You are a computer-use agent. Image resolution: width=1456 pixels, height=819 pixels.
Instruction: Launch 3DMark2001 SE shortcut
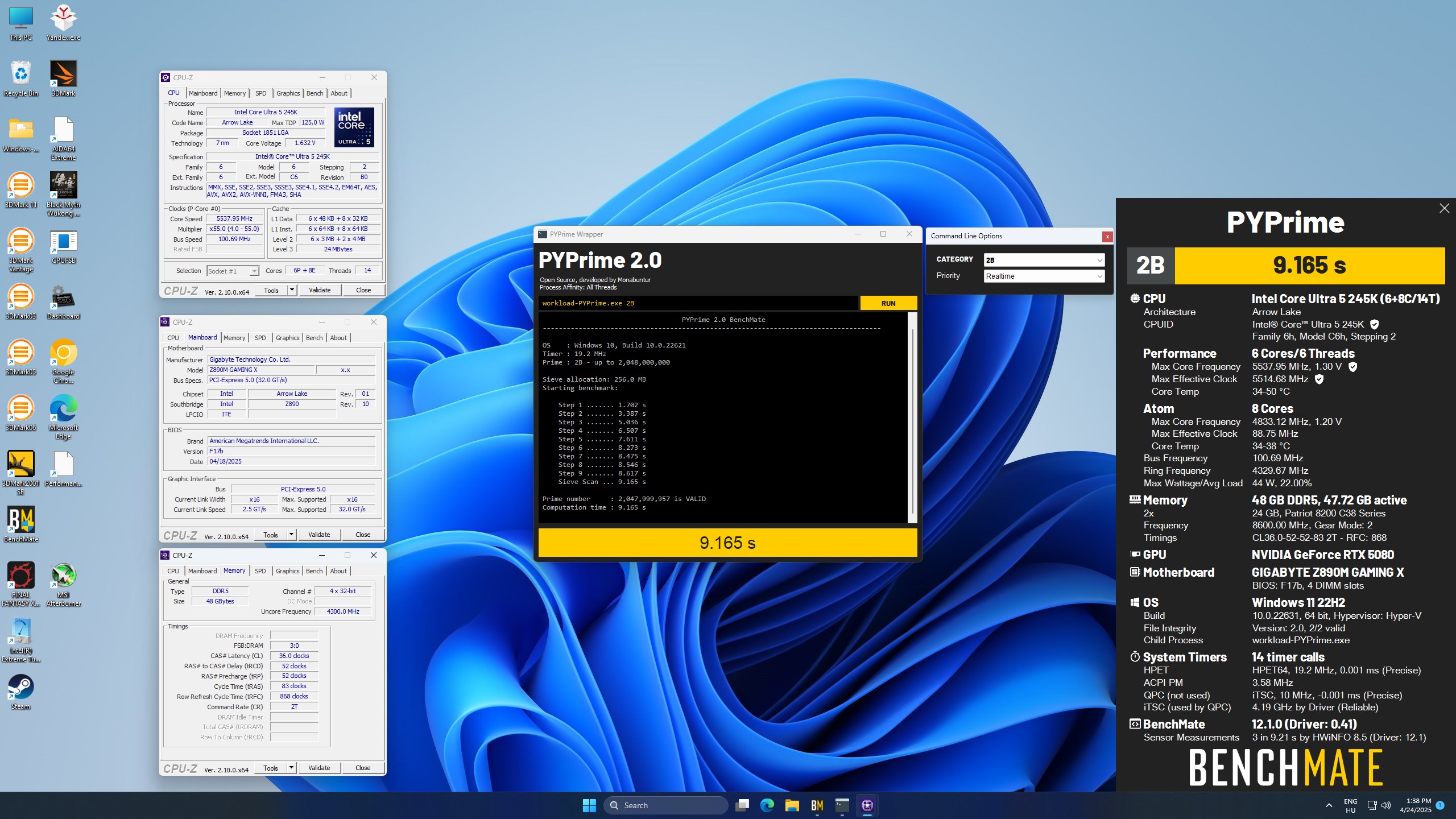pyautogui.click(x=21, y=473)
